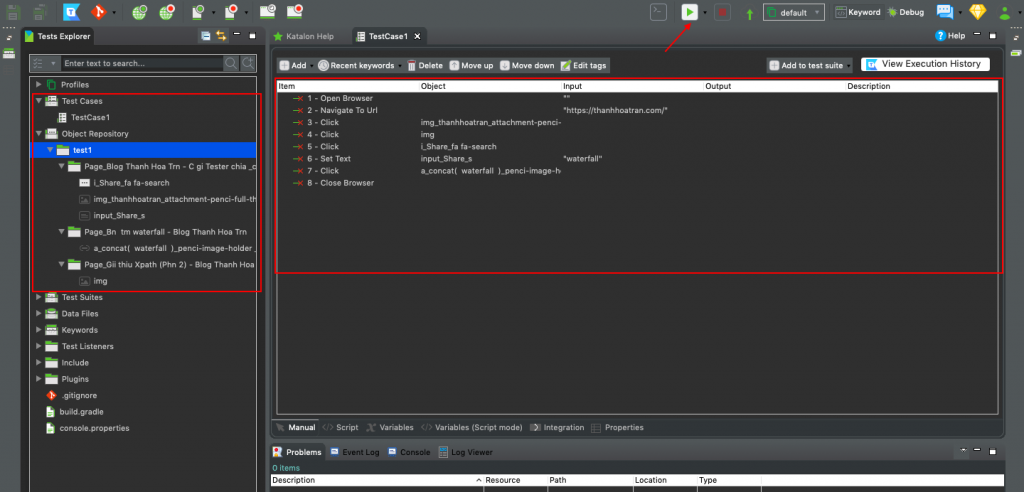The image size is (1024, 492).
Task: Switch to the Katalon Help tab
Action: point(303,37)
